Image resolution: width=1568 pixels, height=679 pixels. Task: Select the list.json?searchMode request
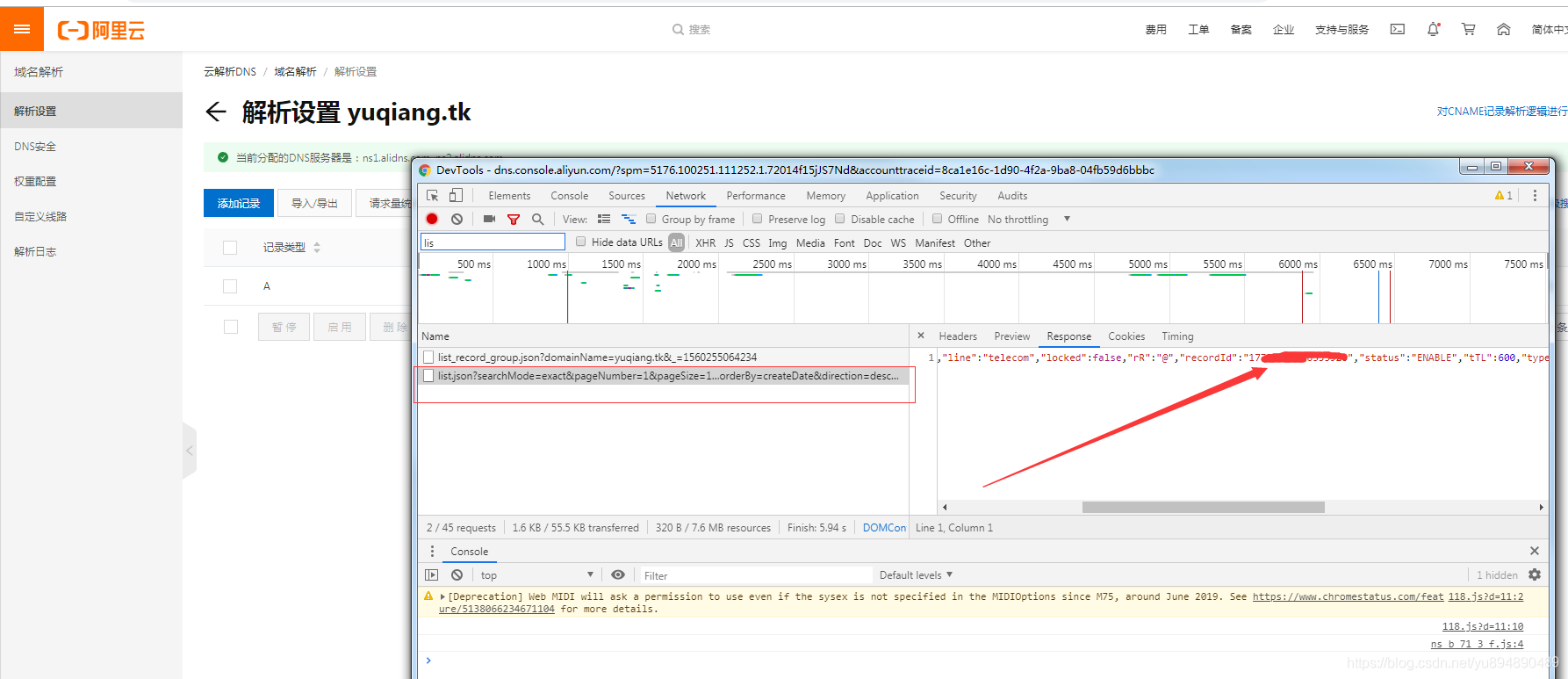[663, 375]
